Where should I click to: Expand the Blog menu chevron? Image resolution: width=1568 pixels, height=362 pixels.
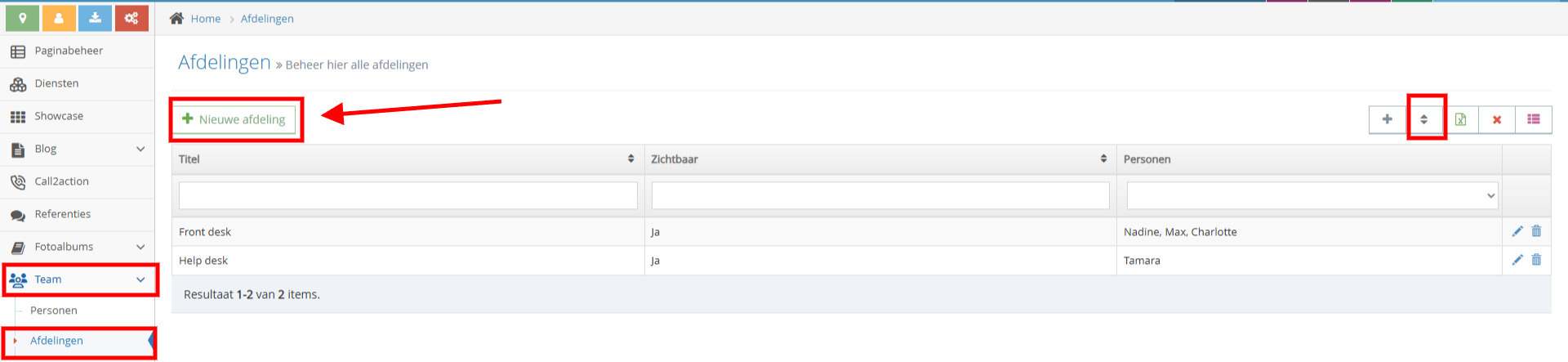coord(140,149)
